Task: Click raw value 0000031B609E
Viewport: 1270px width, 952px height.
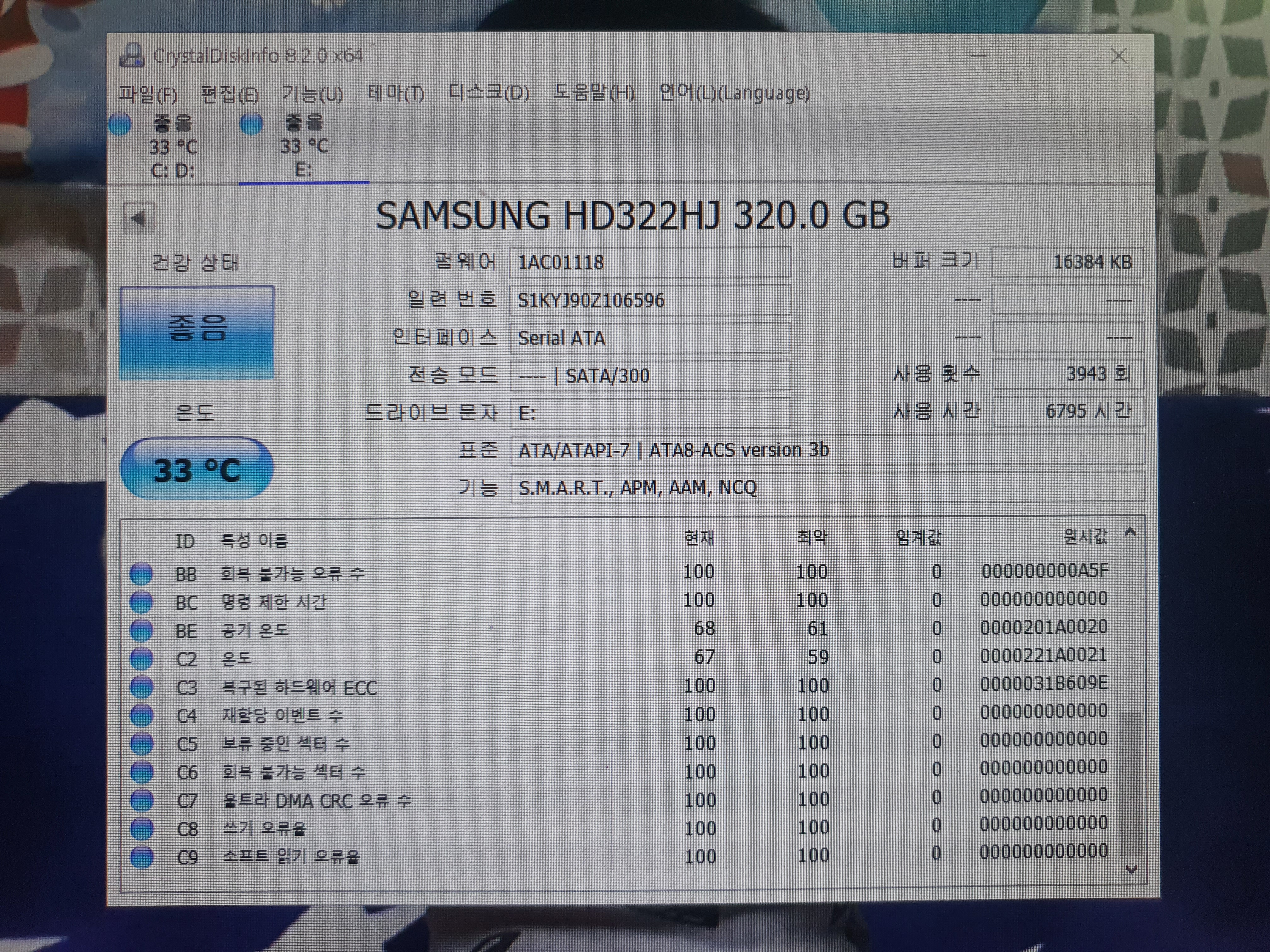Action: [1044, 683]
